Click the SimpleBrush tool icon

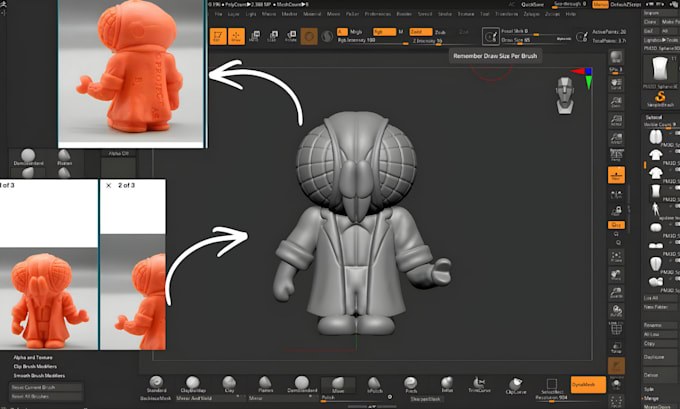(x=660, y=99)
